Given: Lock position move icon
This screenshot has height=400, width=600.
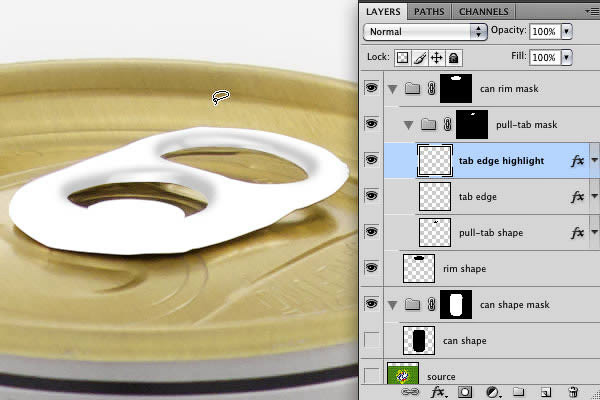Looking at the screenshot, I should [x=437, y=58].
